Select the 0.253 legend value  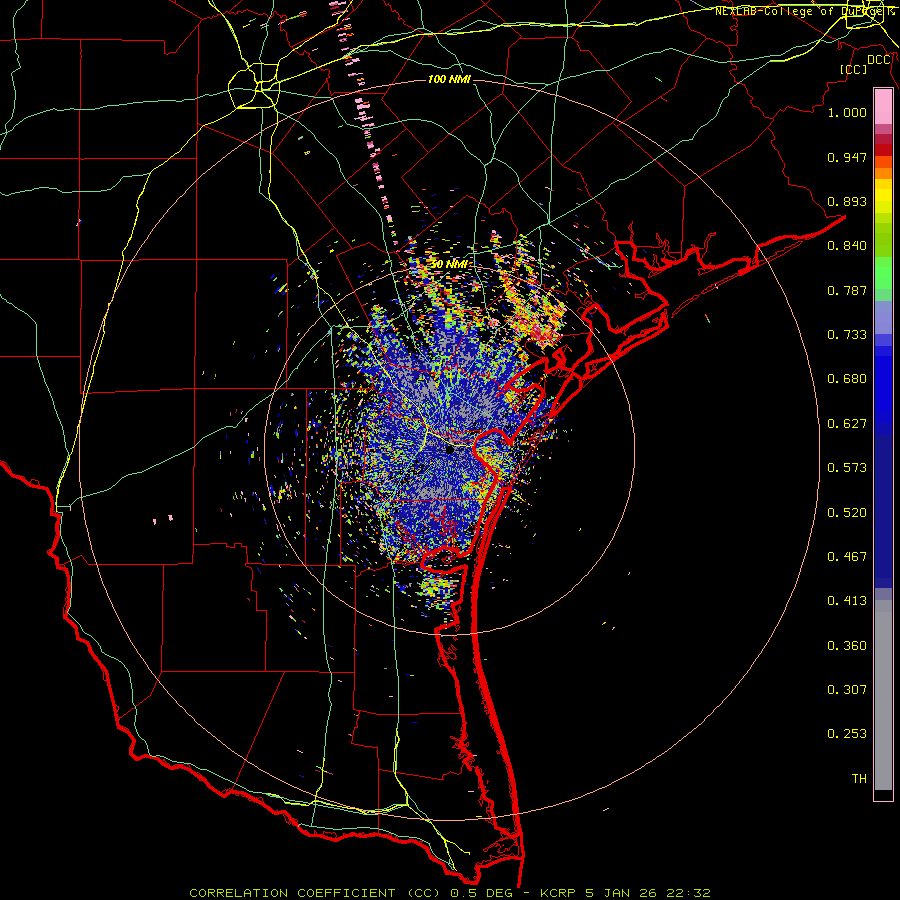click(847, 734)
